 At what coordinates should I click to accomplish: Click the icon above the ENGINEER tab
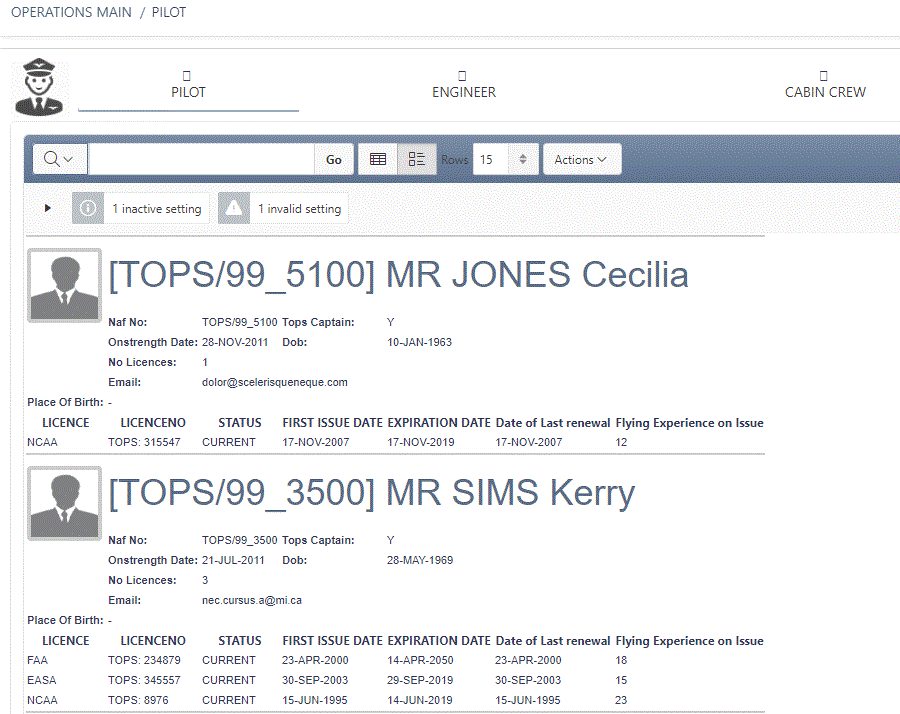[462, 75]
